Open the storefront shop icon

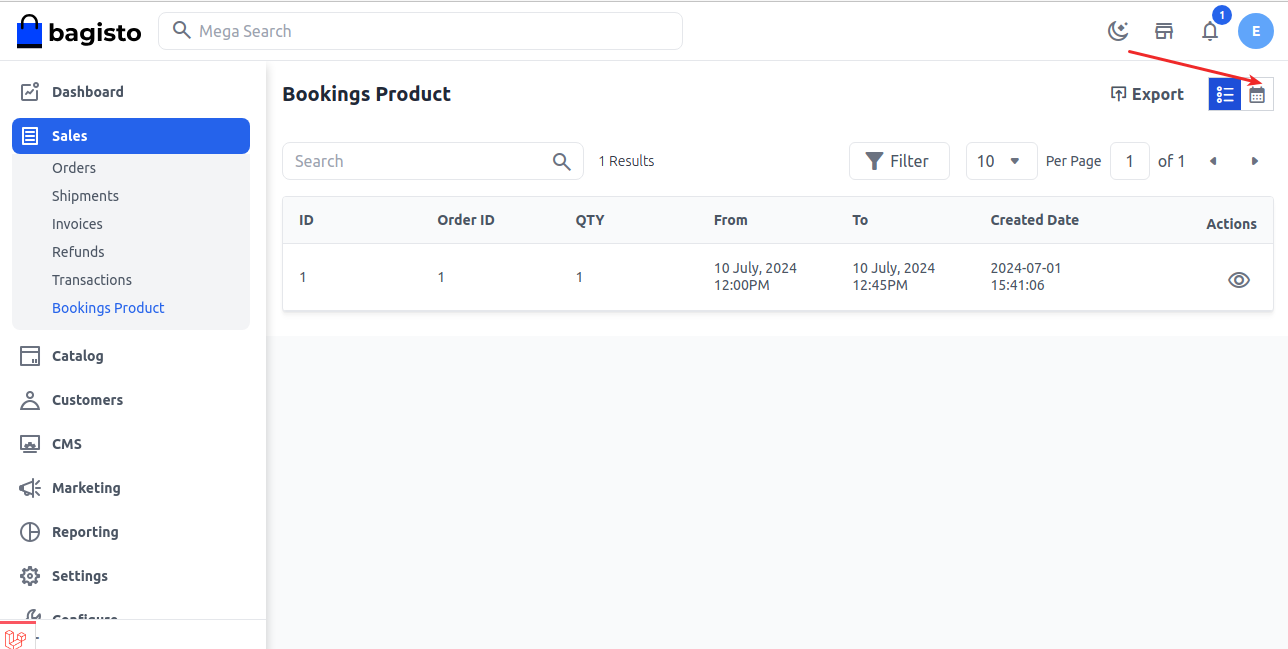tap(1164, 31)
